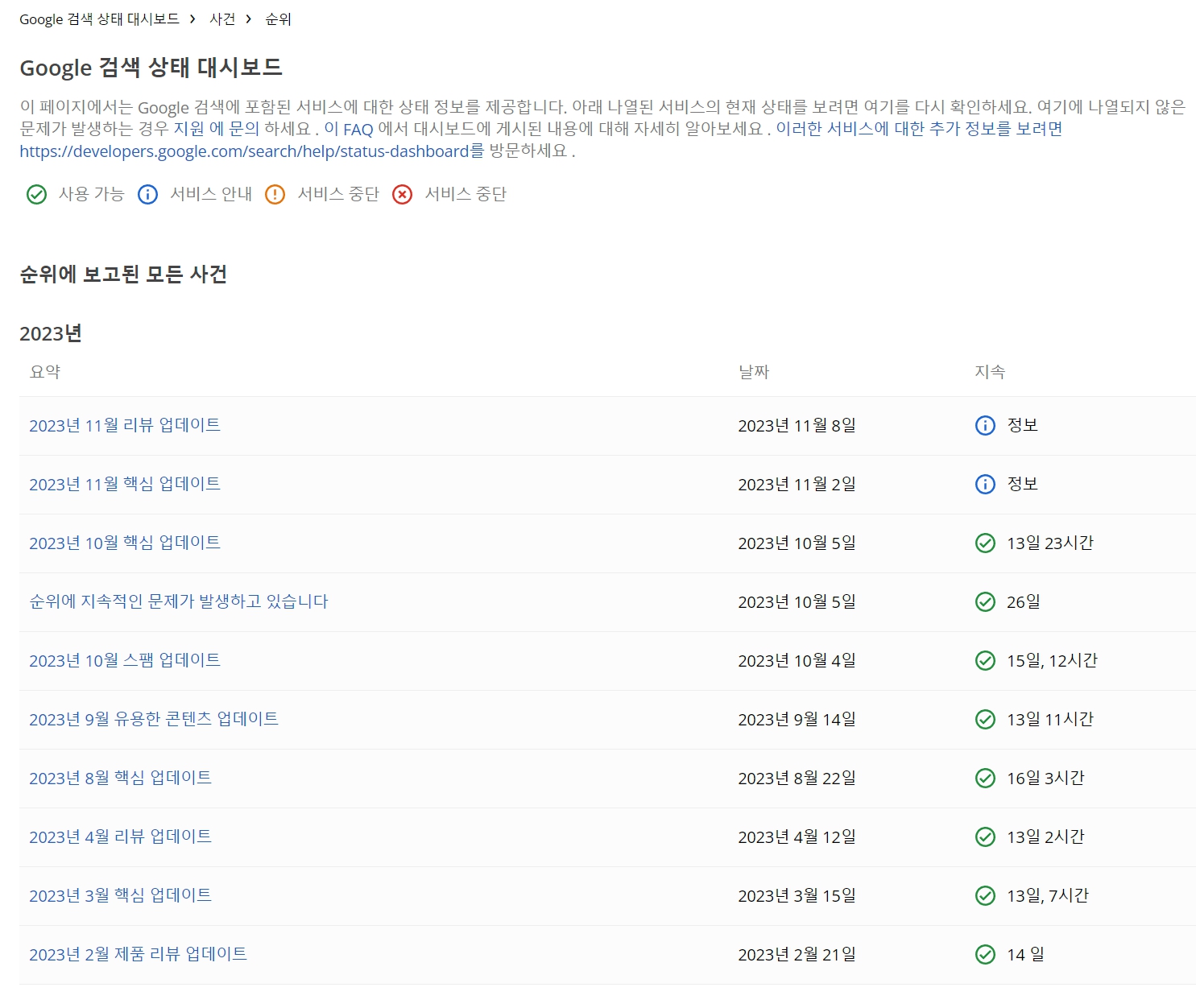This screenshot has height=1008, width=1196.
Task: Open 2023년 11월 리뷰 업데이트 incident
Action: pos(125,425)
